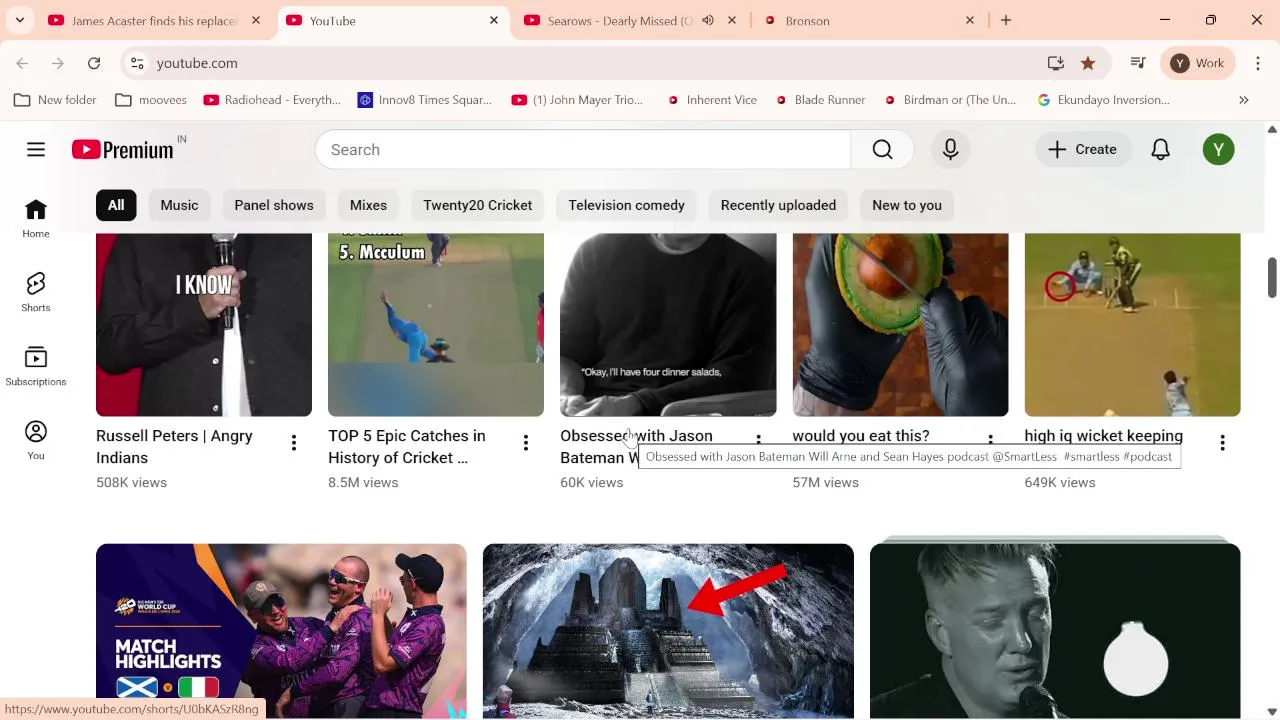Open Radiohead bookmark
1280x720 pixels.
[272, 100]
